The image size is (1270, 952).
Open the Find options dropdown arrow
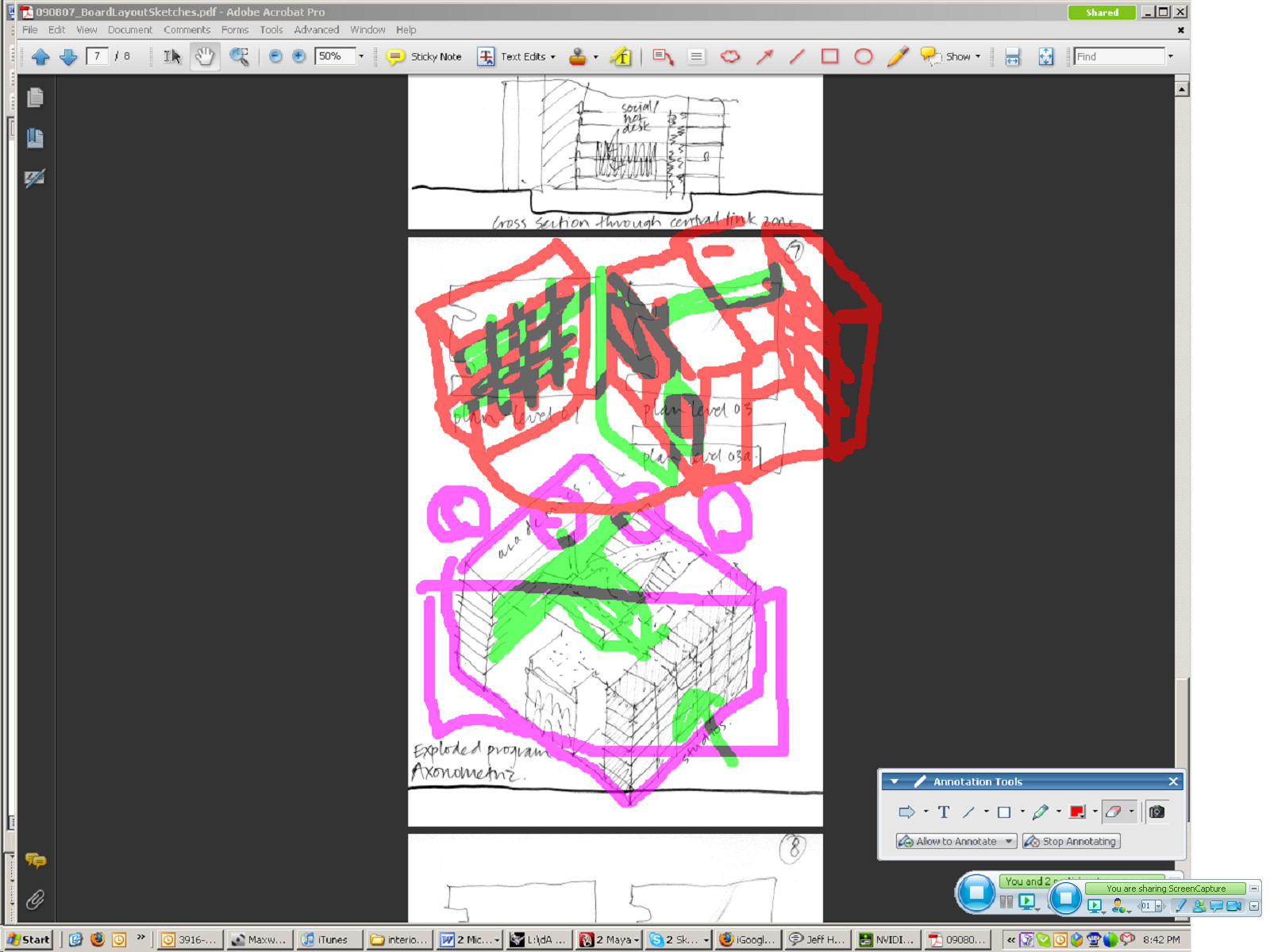pyautogui.click(x=1170, y=56)
